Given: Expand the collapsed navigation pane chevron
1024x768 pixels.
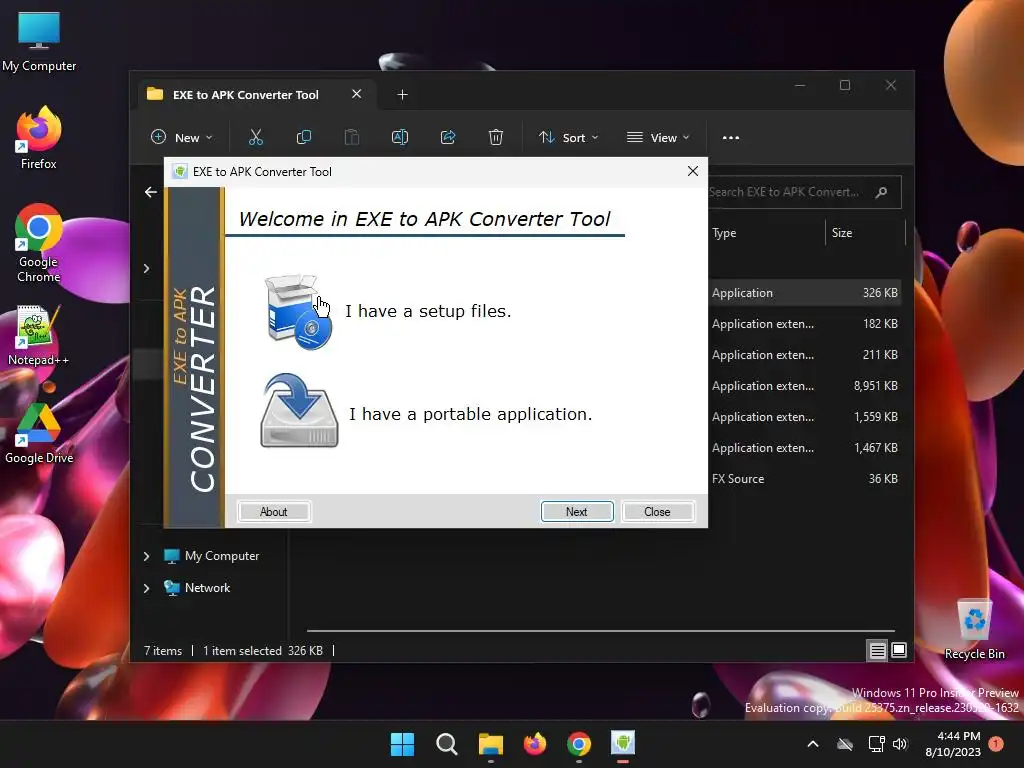Looking at the screenshot, I should (x=146, y=268).
